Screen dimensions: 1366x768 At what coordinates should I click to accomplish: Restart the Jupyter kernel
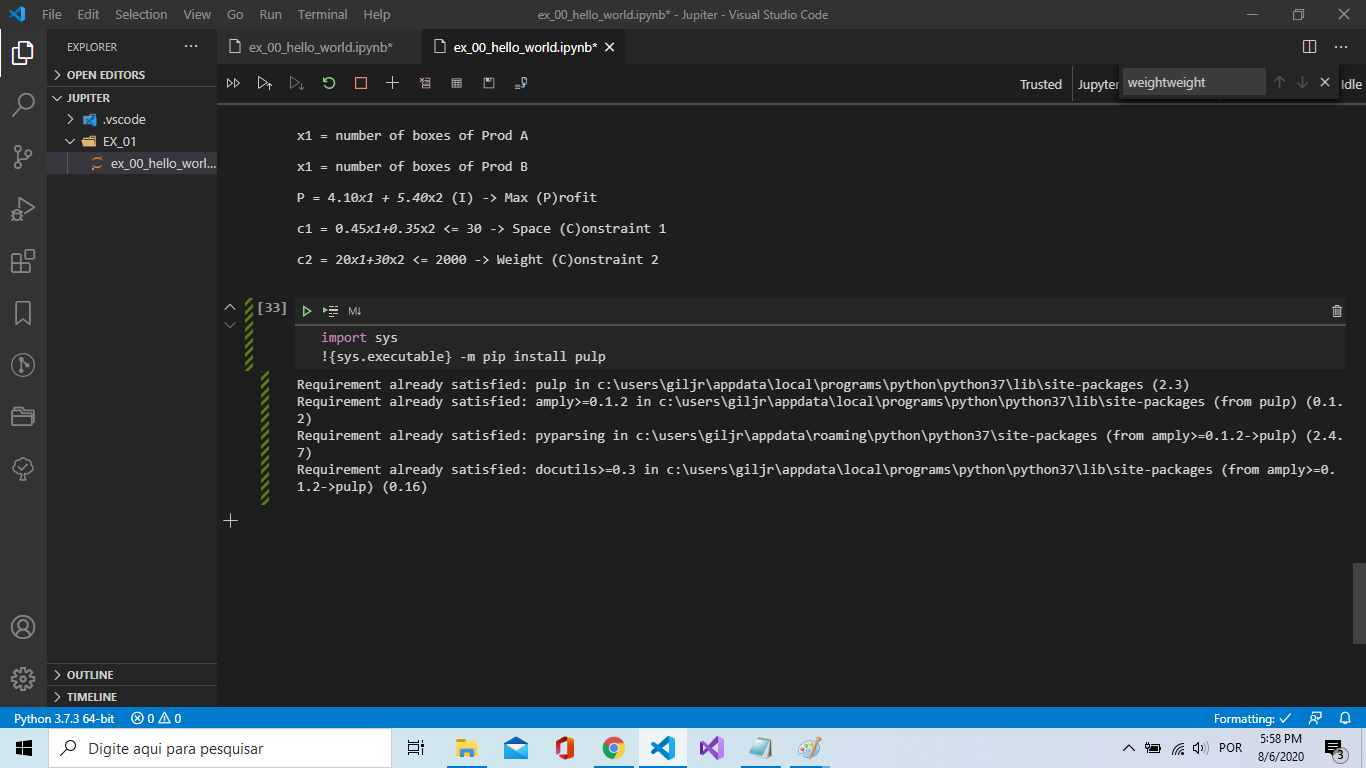pos(329,83)
